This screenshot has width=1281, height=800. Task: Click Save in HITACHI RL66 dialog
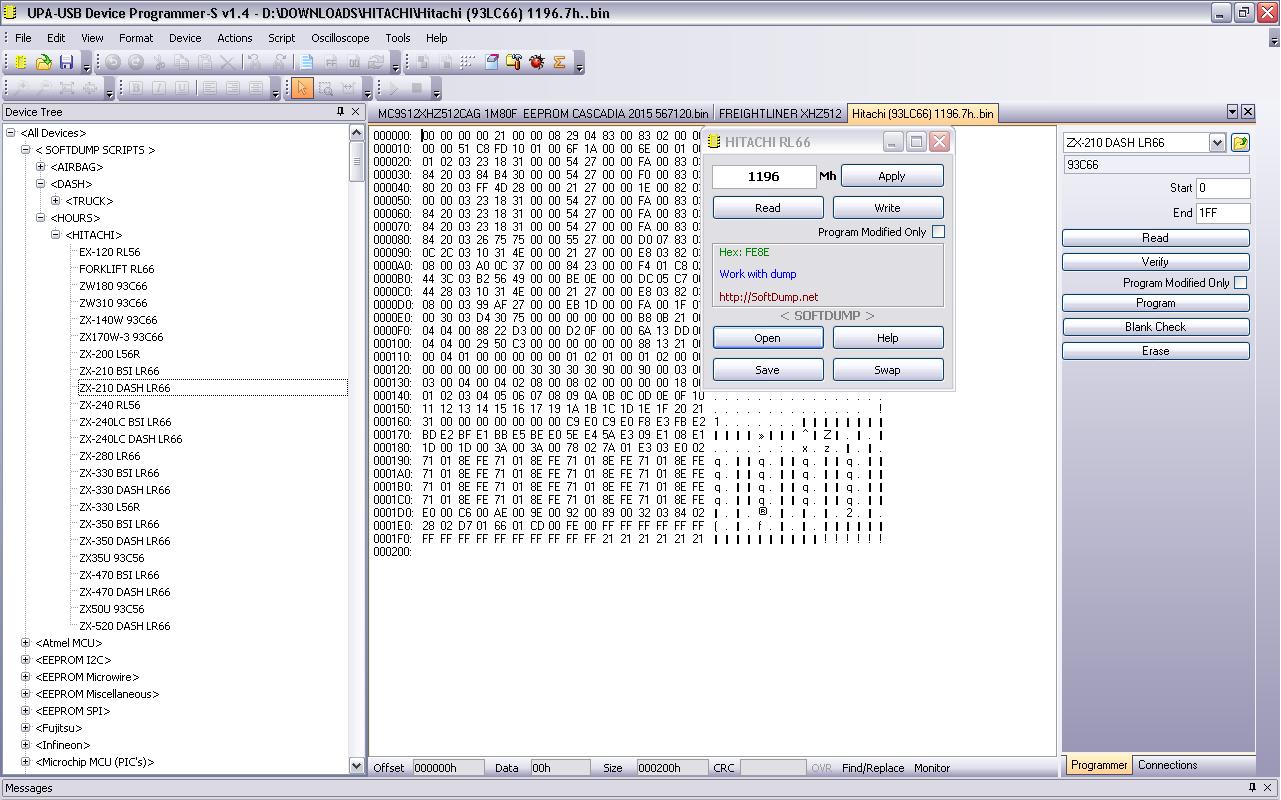point(768,370)
